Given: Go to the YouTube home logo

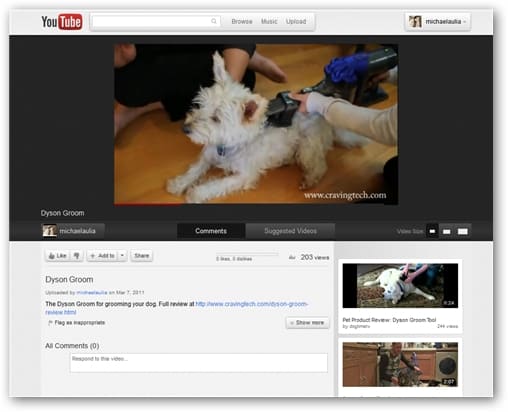Looking at the screenshot, I should (62, 22).
